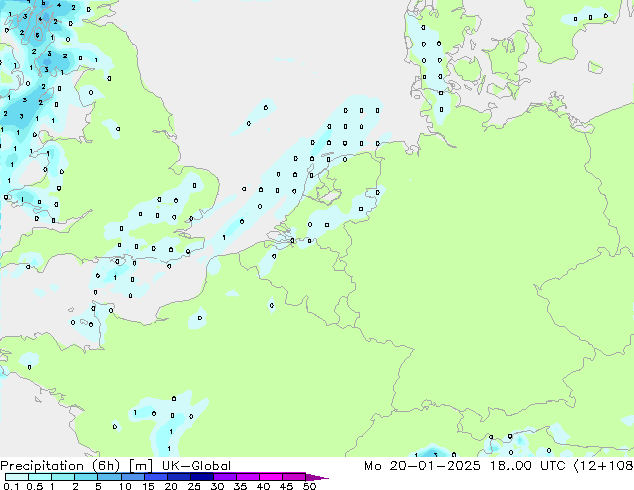Click the '0.1' legend value
Image resolution: width=634 pixels, height=490 pixels.
[x=11, y=486]
